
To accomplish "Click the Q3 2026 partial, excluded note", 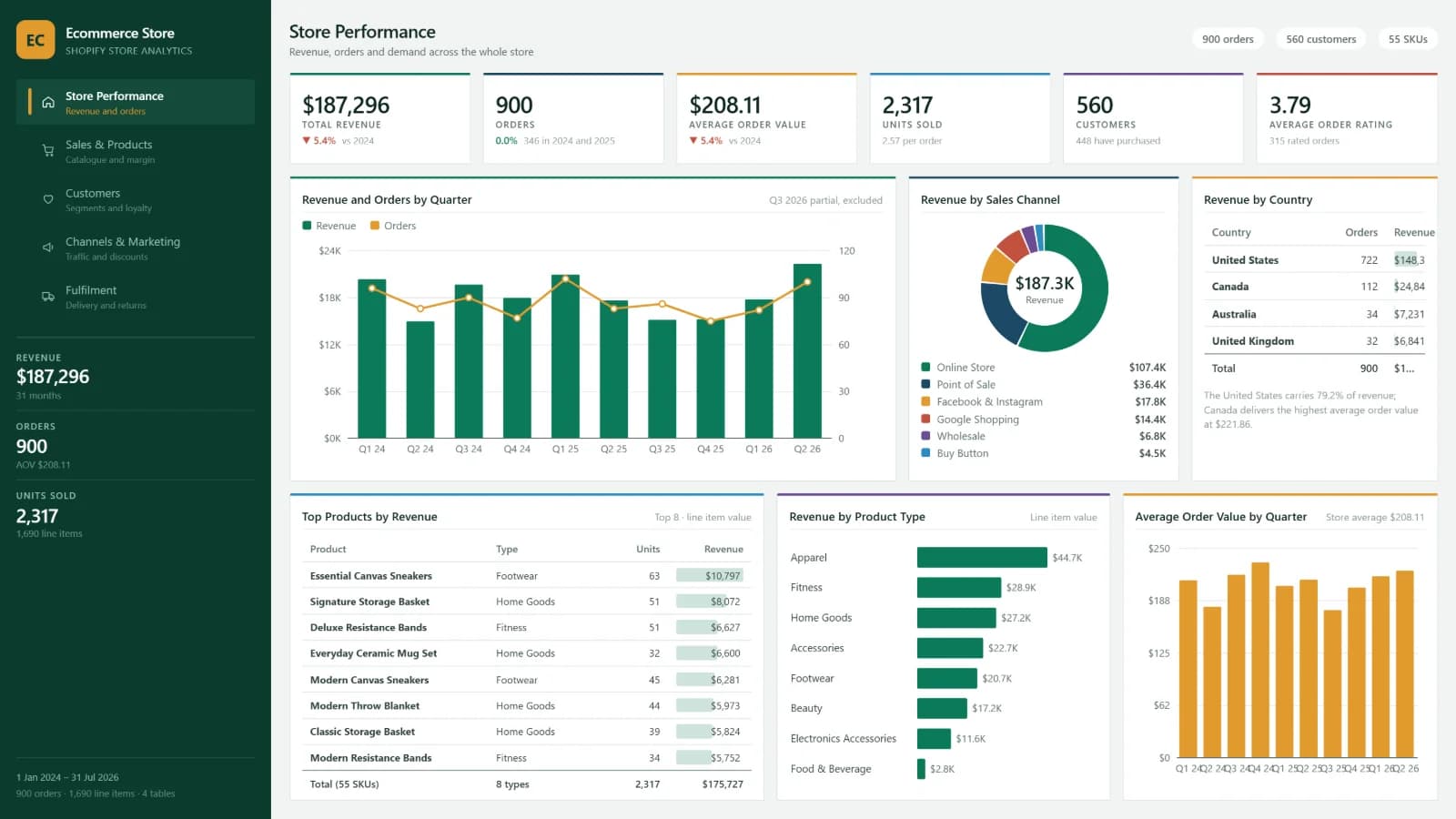I will click(x=825, y=200).
